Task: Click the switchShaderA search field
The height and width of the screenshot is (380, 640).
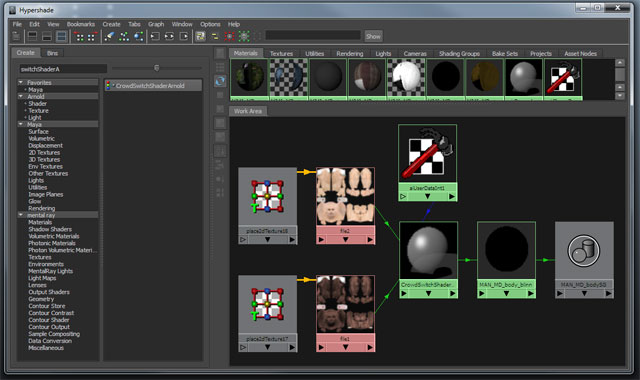Action: [63, 69]
